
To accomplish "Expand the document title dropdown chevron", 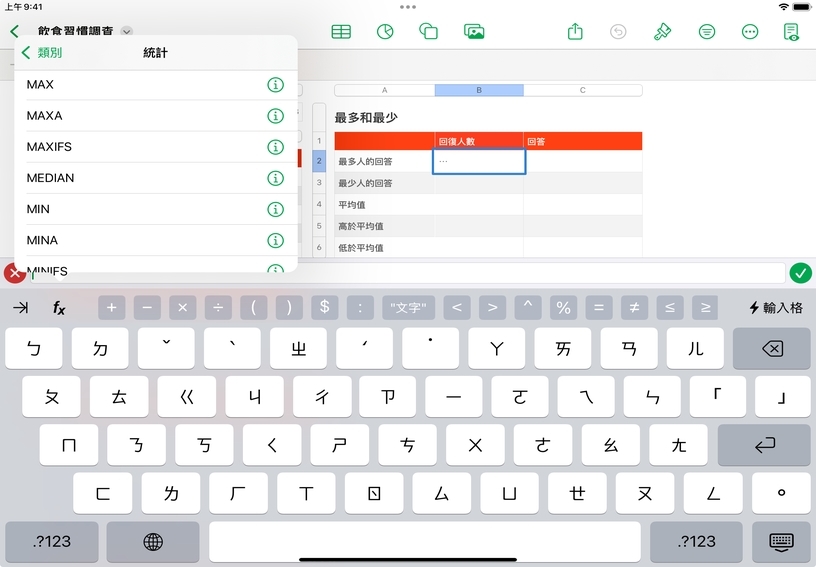I will point(127,32).
